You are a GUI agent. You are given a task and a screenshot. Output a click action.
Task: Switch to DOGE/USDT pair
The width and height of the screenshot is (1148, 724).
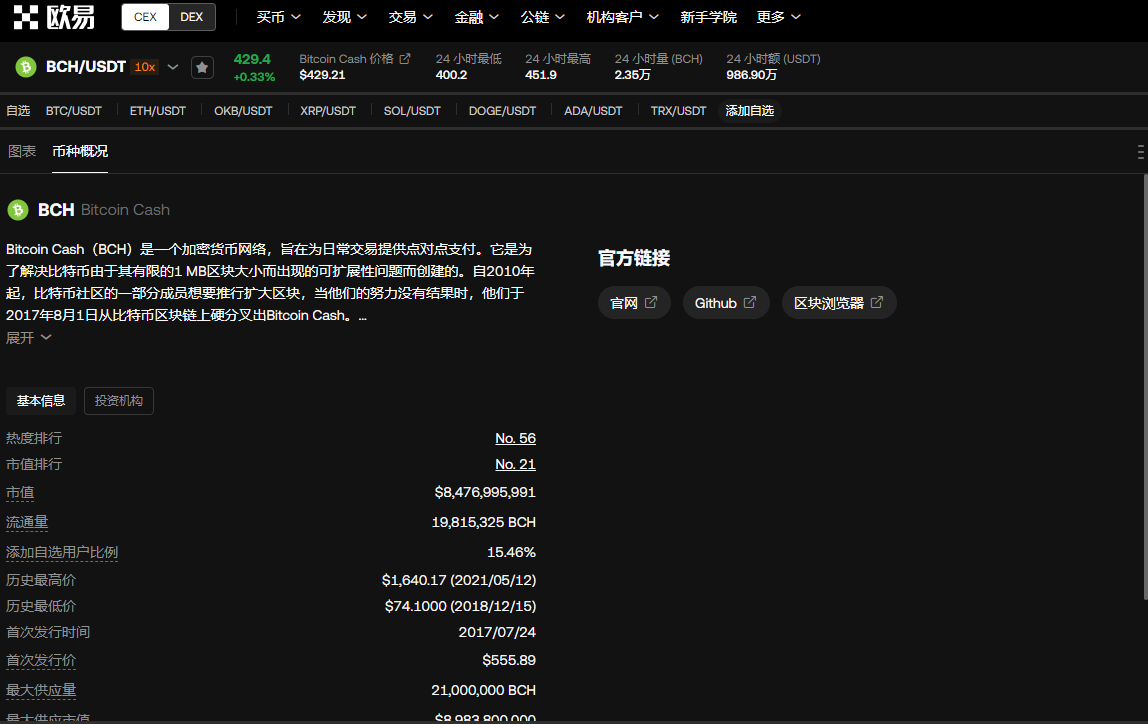[x=502, y=111]
